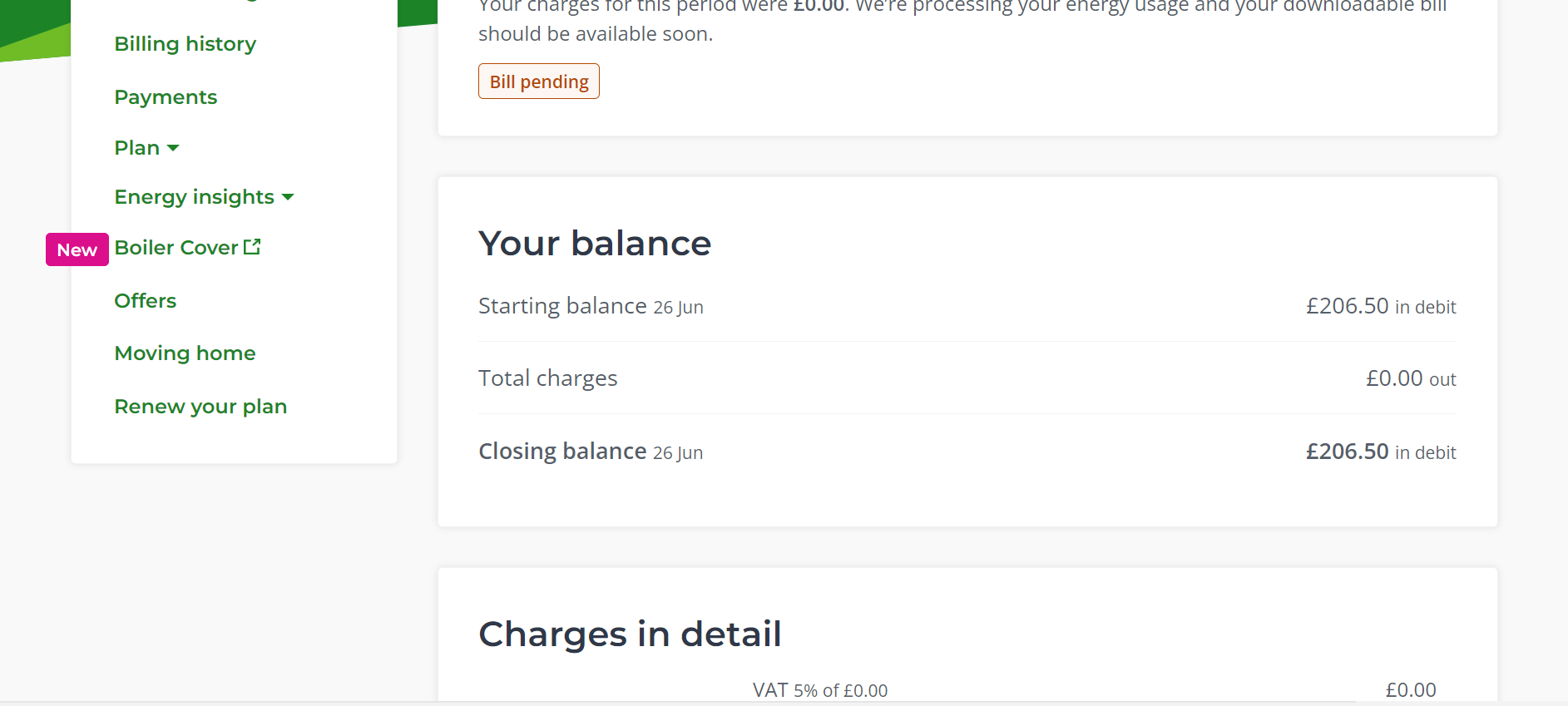Click the Your balance heading

point(595,244)
